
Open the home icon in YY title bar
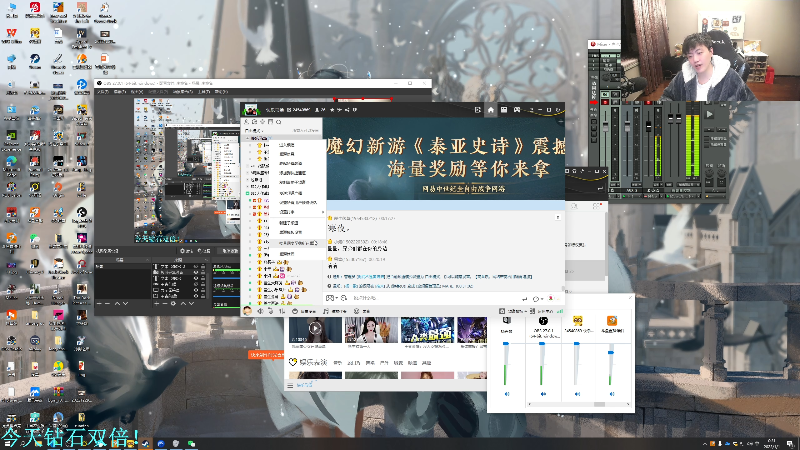[490, 110]
